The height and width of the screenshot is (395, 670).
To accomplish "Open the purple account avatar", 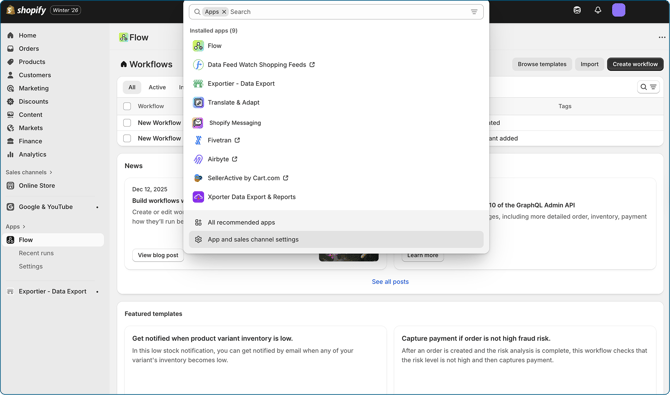I will pos(618,10).
